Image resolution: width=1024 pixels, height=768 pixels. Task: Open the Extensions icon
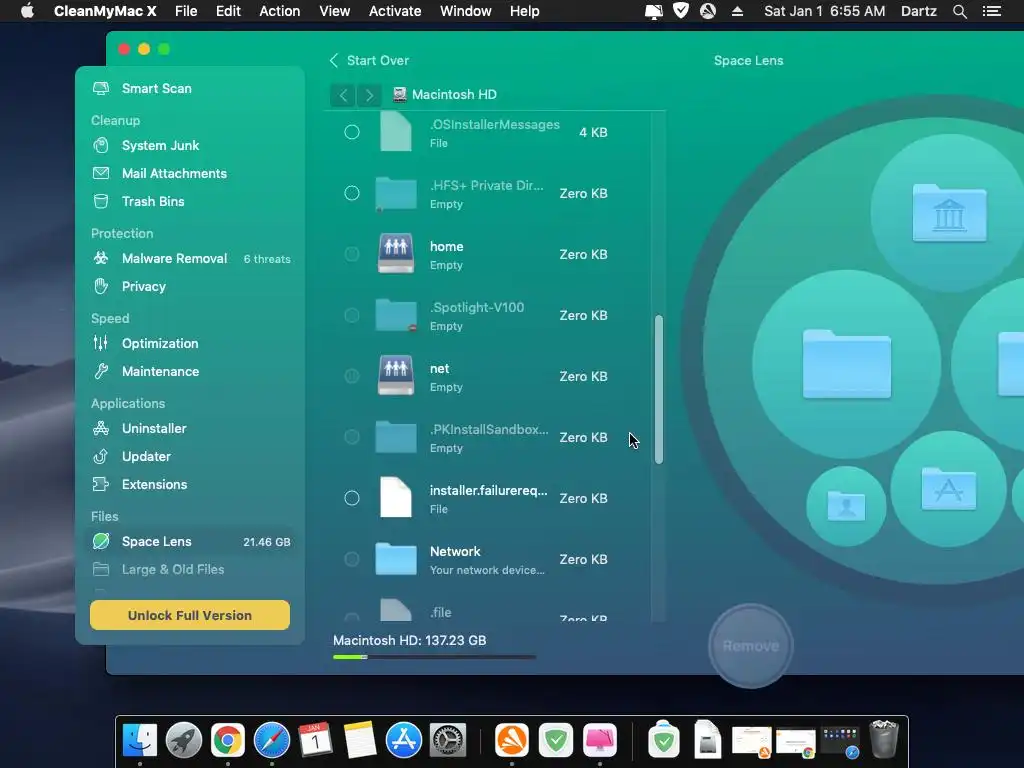pyautogui.click(x=101, y=484)
